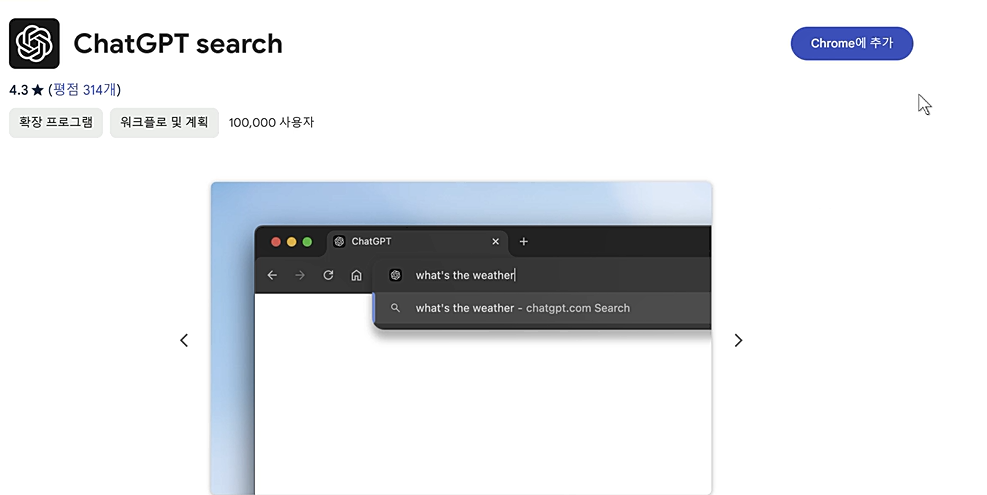Select the chatgpt.com Search suggestion row
987x495 pixels.
(543, 308)
